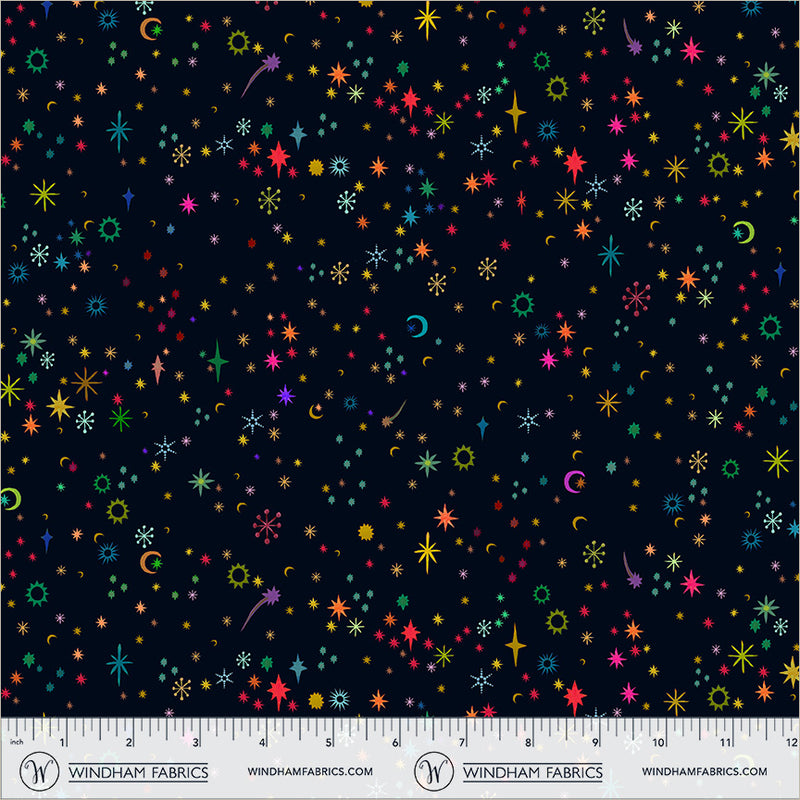Click the ruler number 10
Viewport: 800px width, 800px height.
(659, 742)
